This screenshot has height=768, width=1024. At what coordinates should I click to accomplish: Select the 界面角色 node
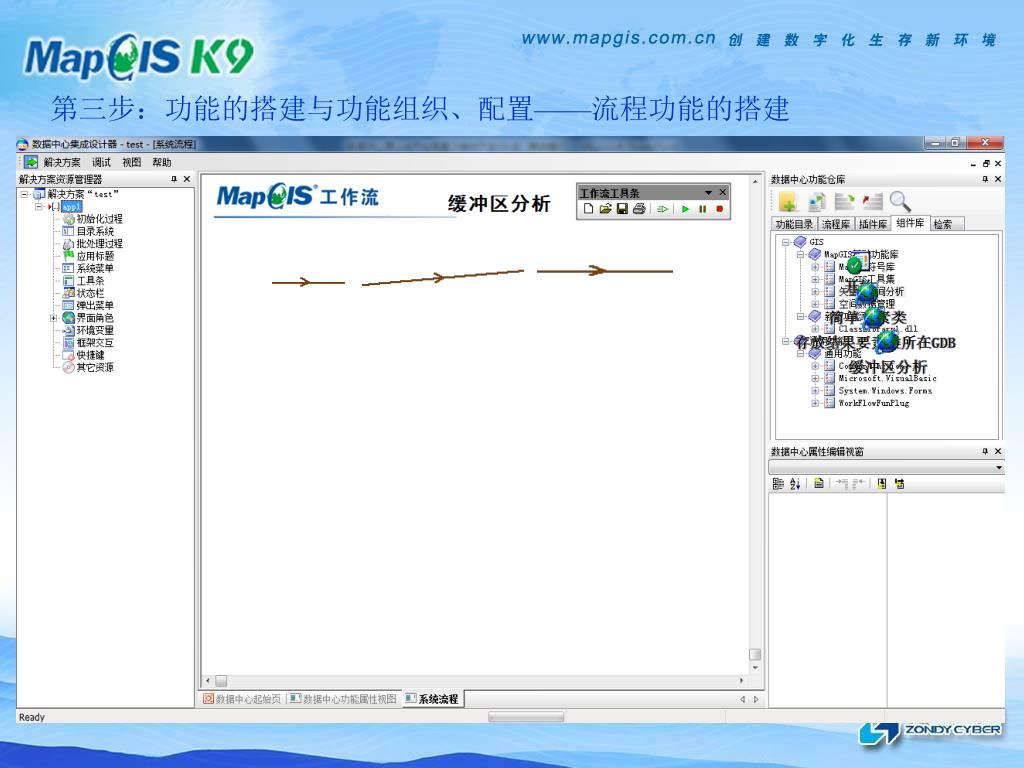pos(95,318)
